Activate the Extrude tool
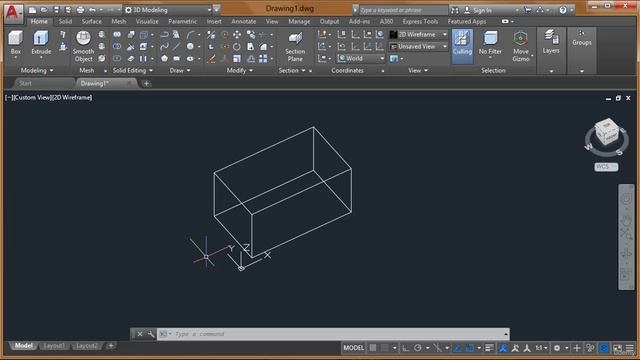 (41, 42)
